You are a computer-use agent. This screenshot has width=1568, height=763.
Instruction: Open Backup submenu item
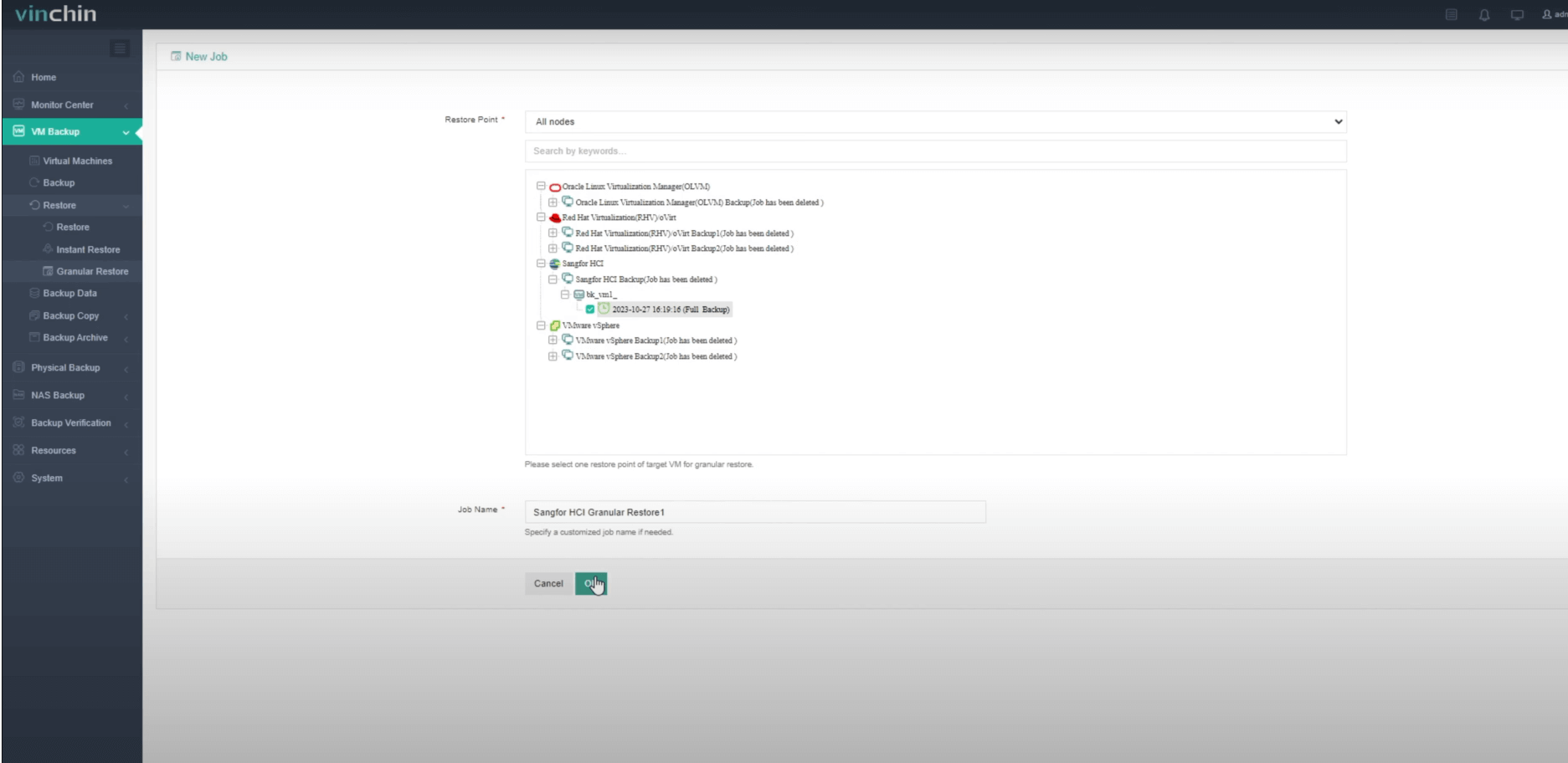pyautogui.click(x=59, y=182)
